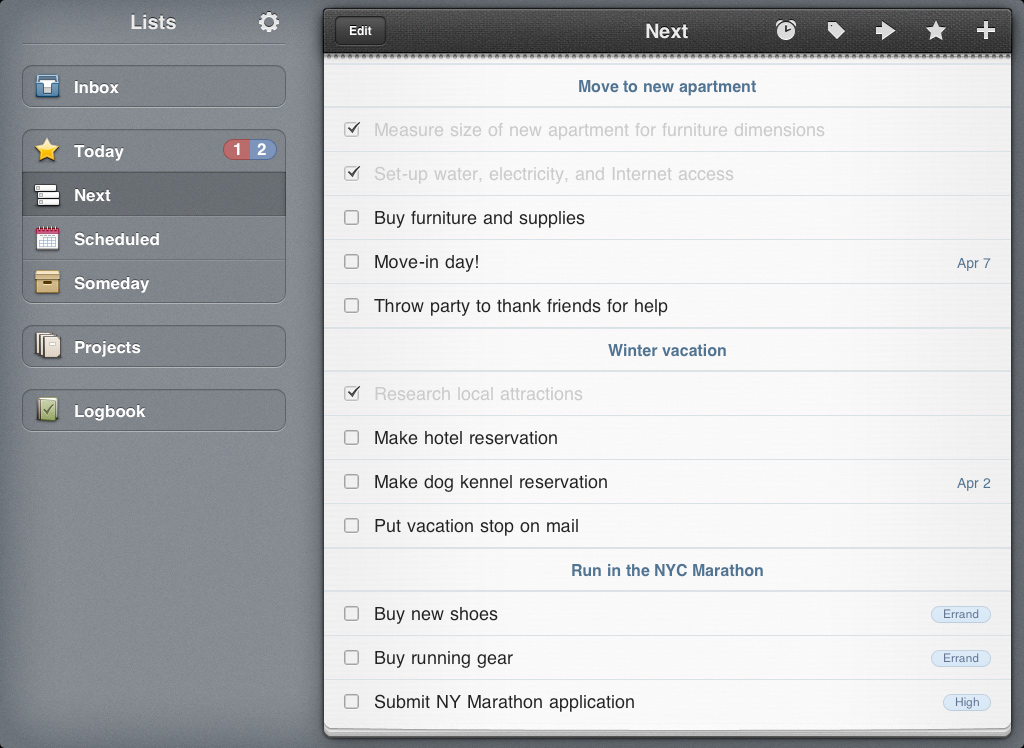Image resolution: width=1024 pixels, height=748 pixels.
Task: Check off Submit NY Marathon application
Action: (x=351, y=701)
